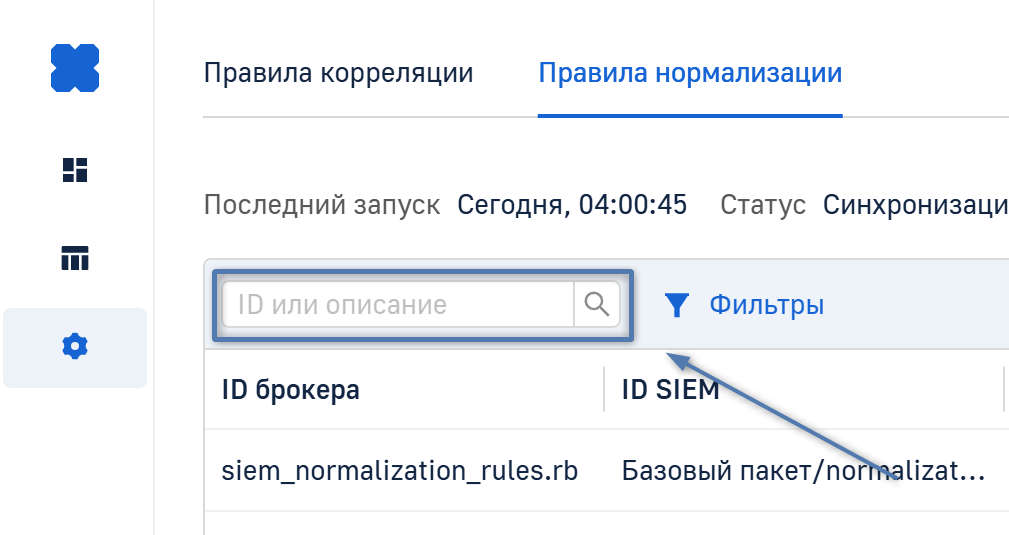Open the dashboard section in sidebar
This screenshot has height=535, width=1009.
pyautogui.click(x=75, y=170)
